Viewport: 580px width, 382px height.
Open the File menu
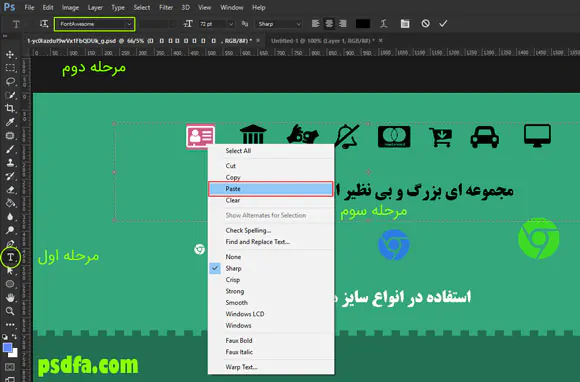(29, 7)
